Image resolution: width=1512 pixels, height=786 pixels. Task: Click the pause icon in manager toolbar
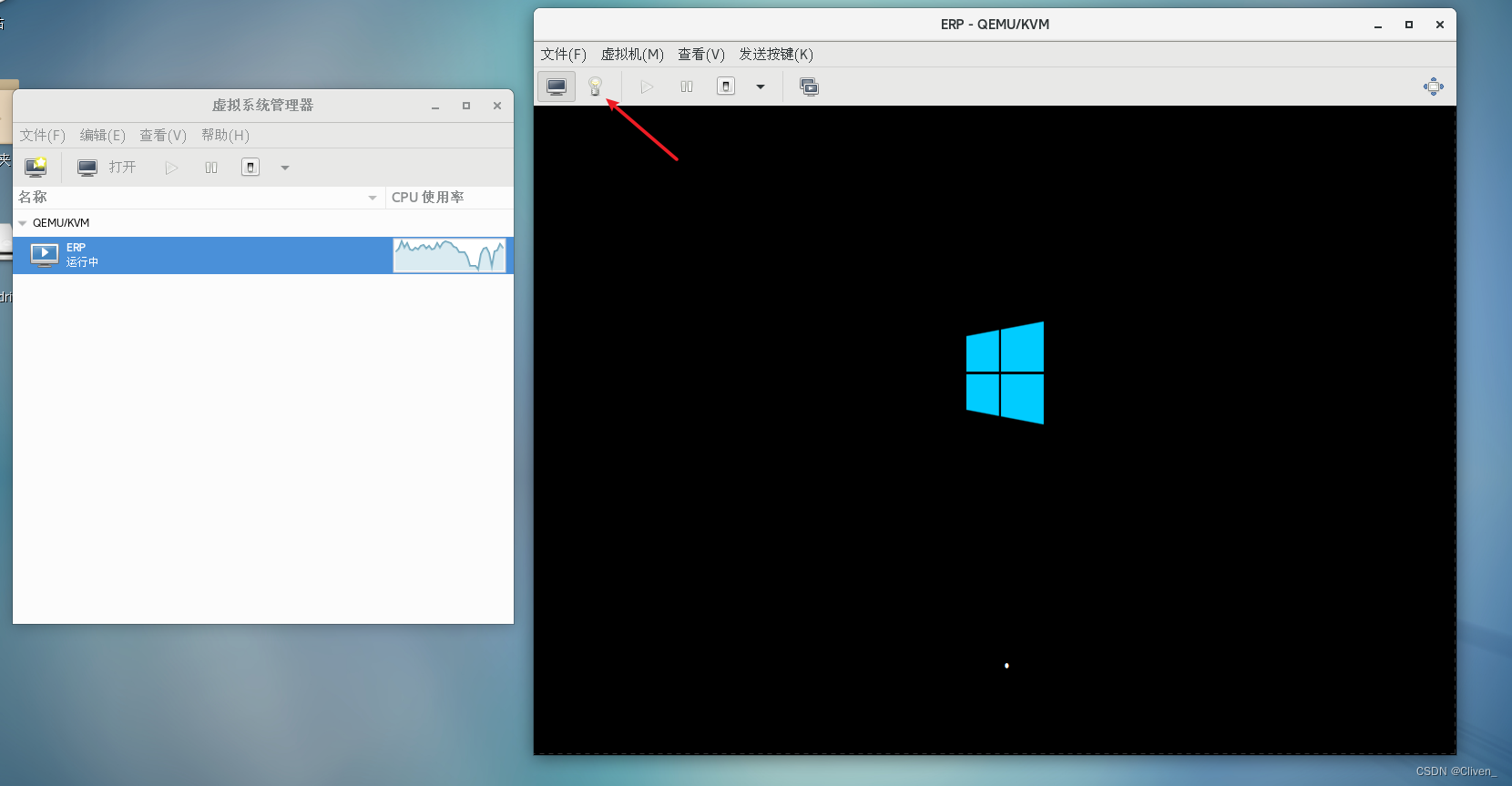(211, 168)
